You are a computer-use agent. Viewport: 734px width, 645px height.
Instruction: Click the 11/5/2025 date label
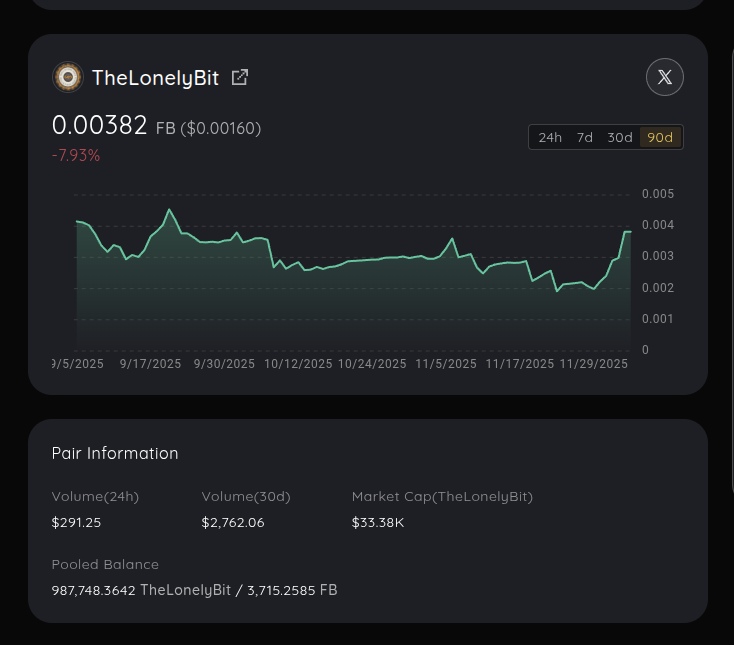point(446,364)
